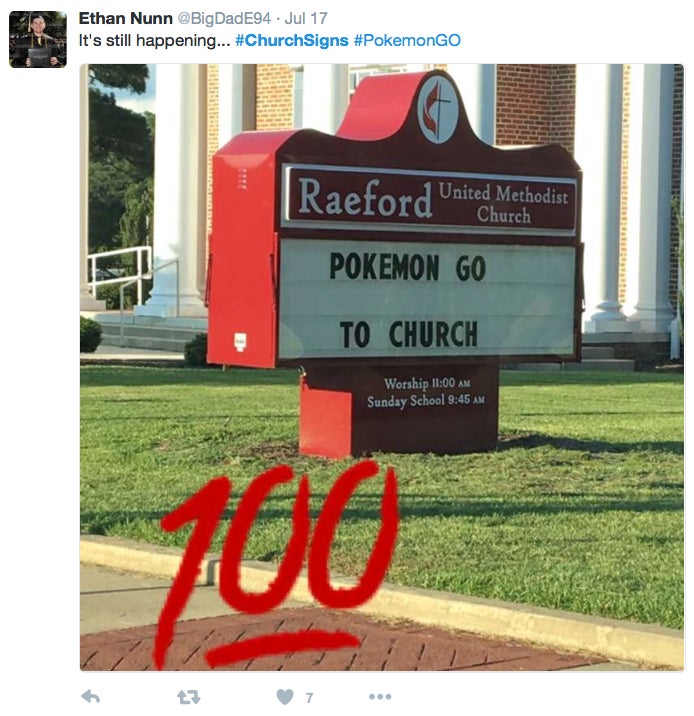Click the worship times text on sign
The image size is (694, 716).
click(x=426, y=392)
